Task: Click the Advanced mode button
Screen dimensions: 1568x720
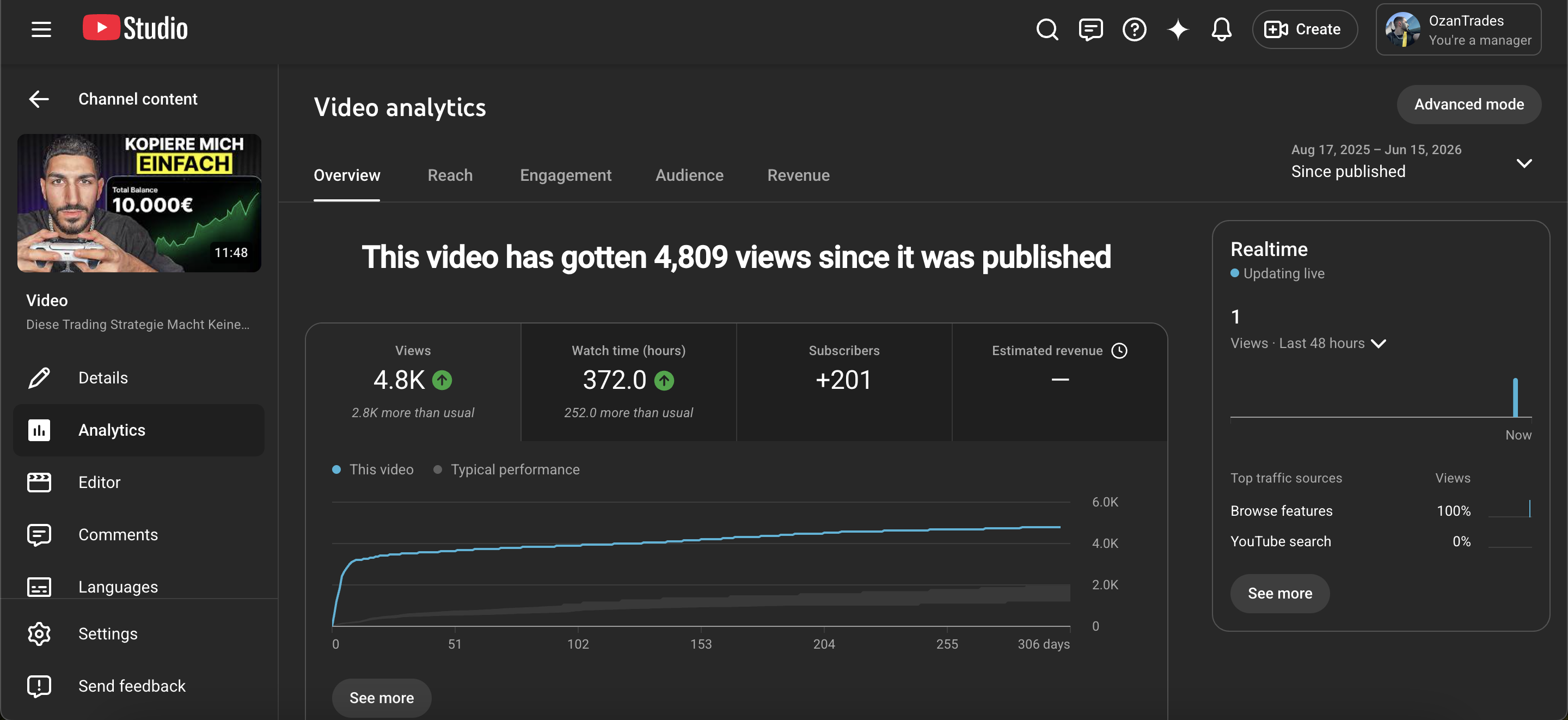Action: tap(1468, 104)
